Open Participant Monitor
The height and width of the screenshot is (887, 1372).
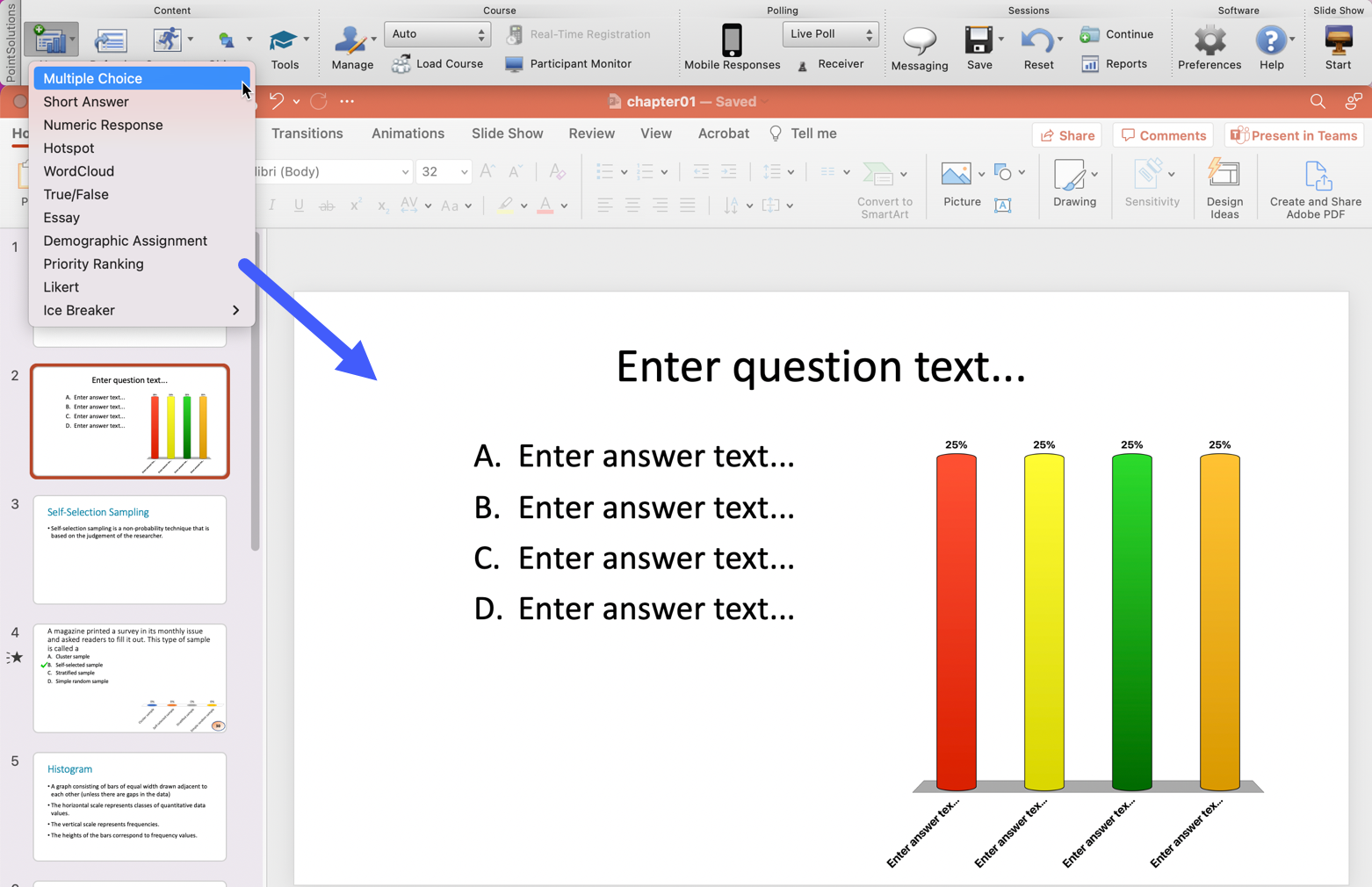click(x=568, y=63)
